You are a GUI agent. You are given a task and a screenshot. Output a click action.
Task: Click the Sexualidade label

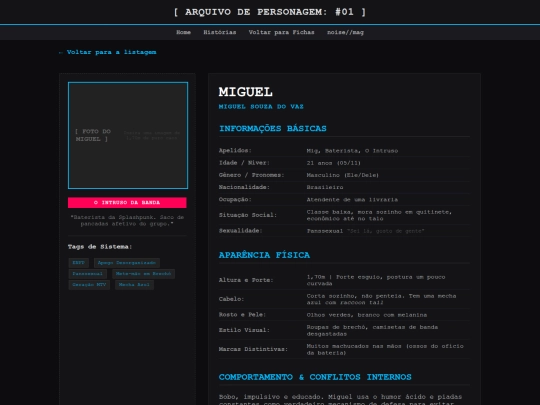click(240, 231)
